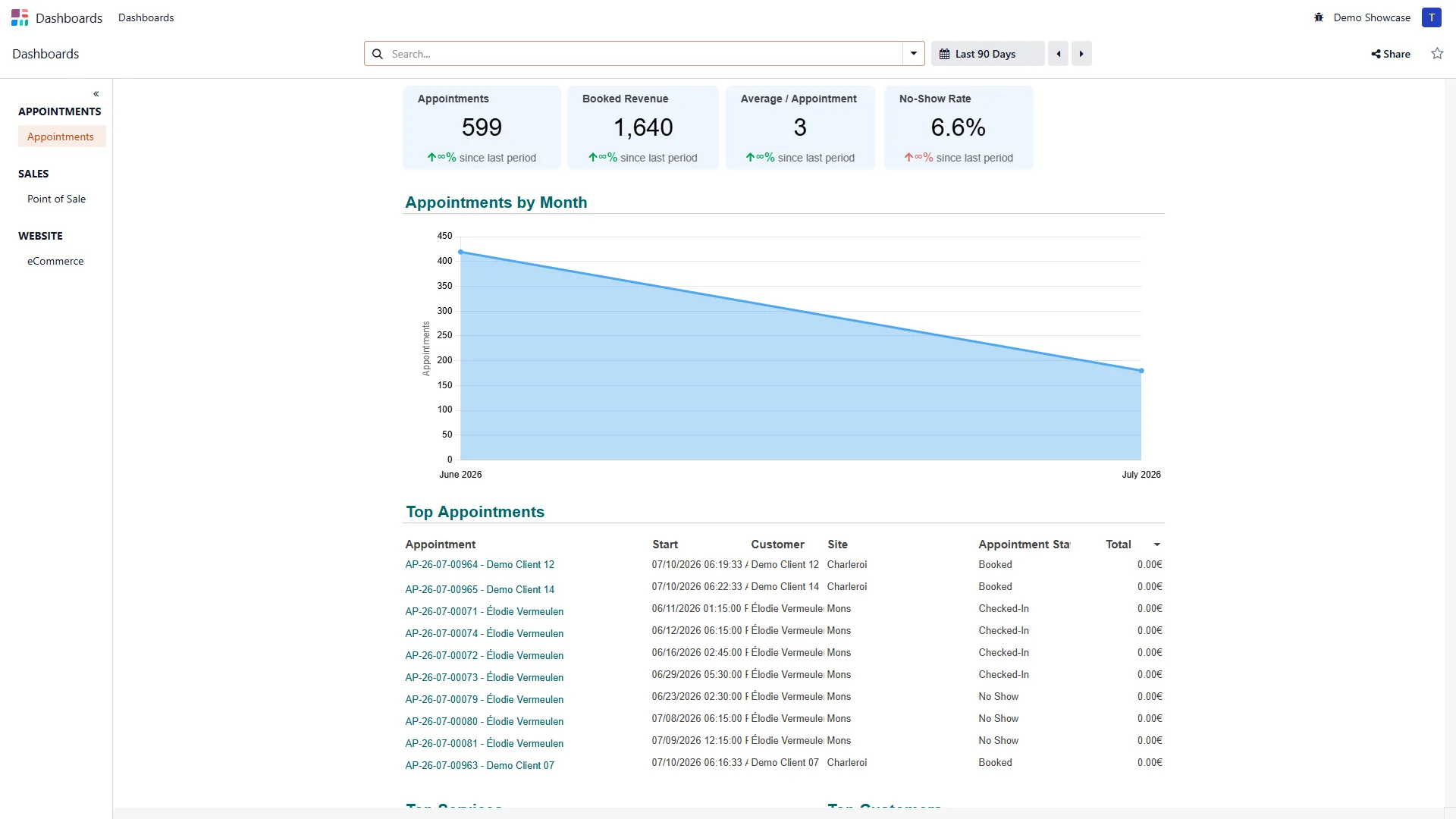1456x819 pixels.
Task: Open the user avatar T menu
Action: (x=1431, y=17)
